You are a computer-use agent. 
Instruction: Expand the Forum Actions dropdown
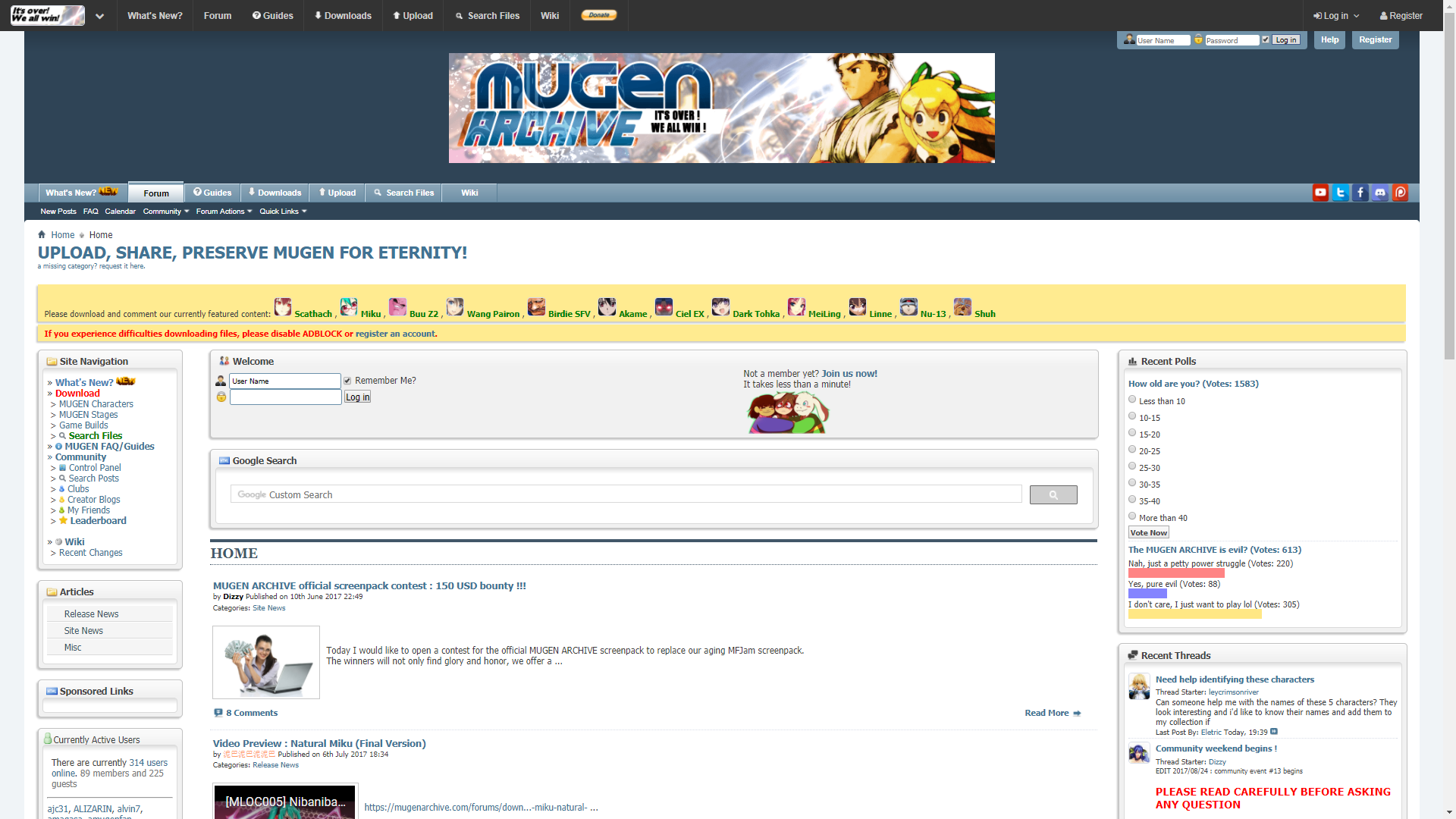click(x=221, y=211)
